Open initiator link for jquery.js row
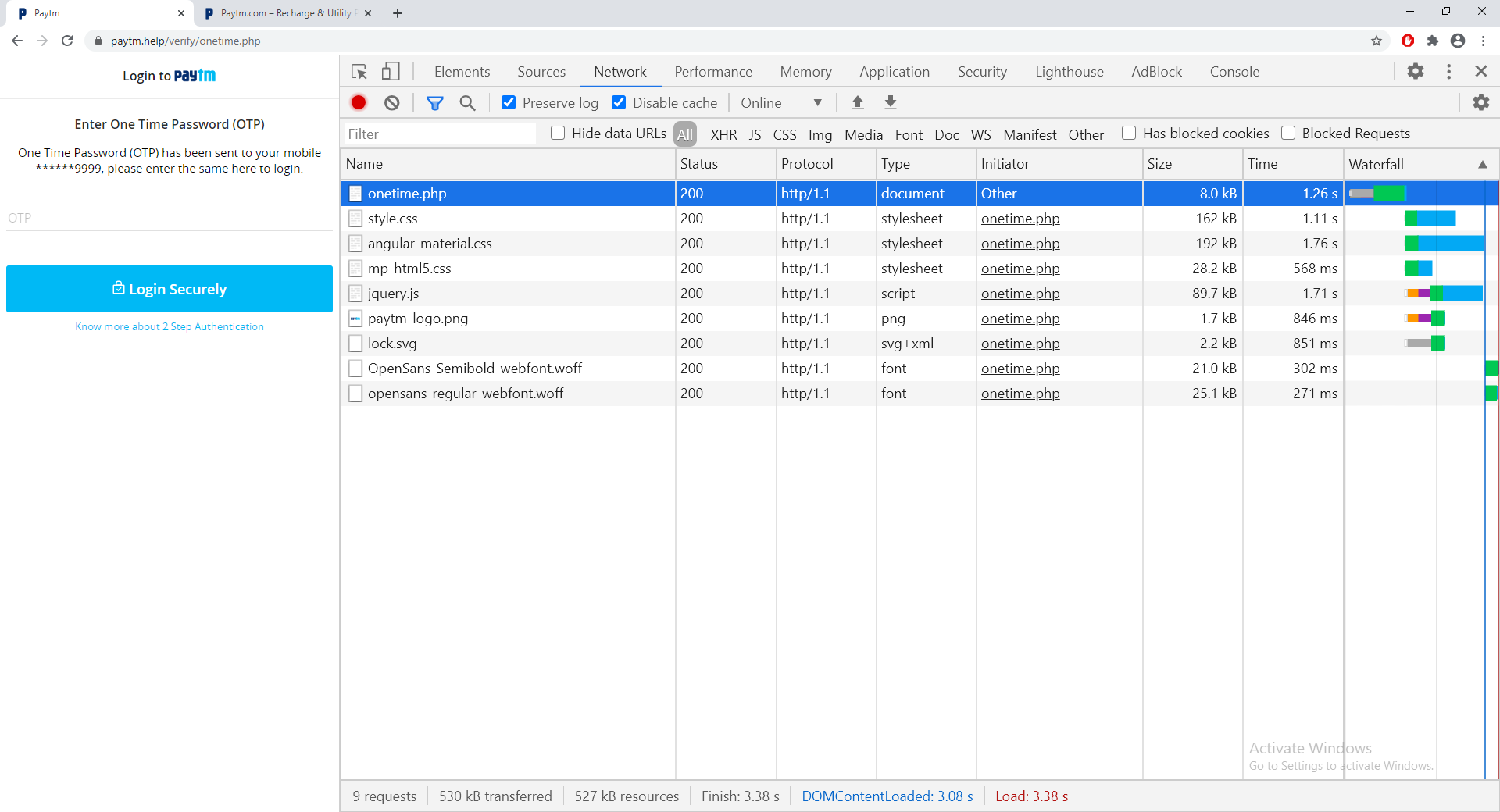Viewport: 1500px width, 812px height. pyautogui.click(x=1020, y=294)
